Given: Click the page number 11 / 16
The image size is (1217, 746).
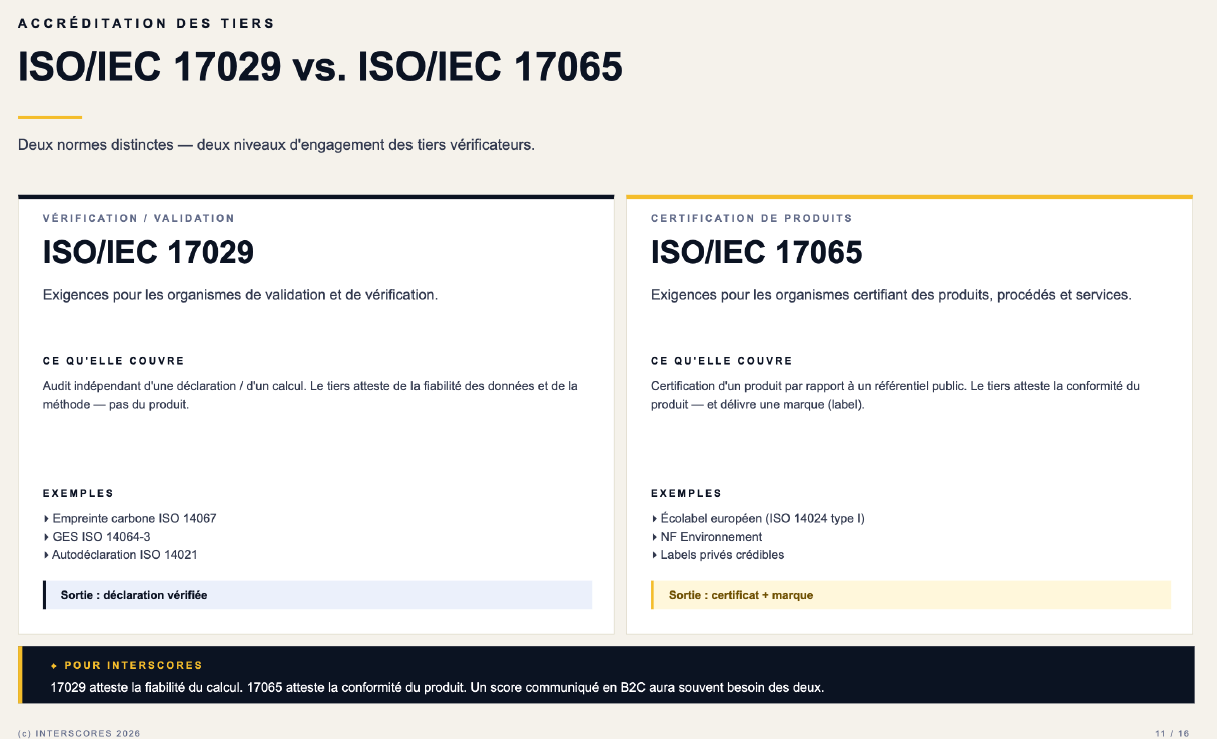Looking at the screenshot, I should tap(1172, 733).
